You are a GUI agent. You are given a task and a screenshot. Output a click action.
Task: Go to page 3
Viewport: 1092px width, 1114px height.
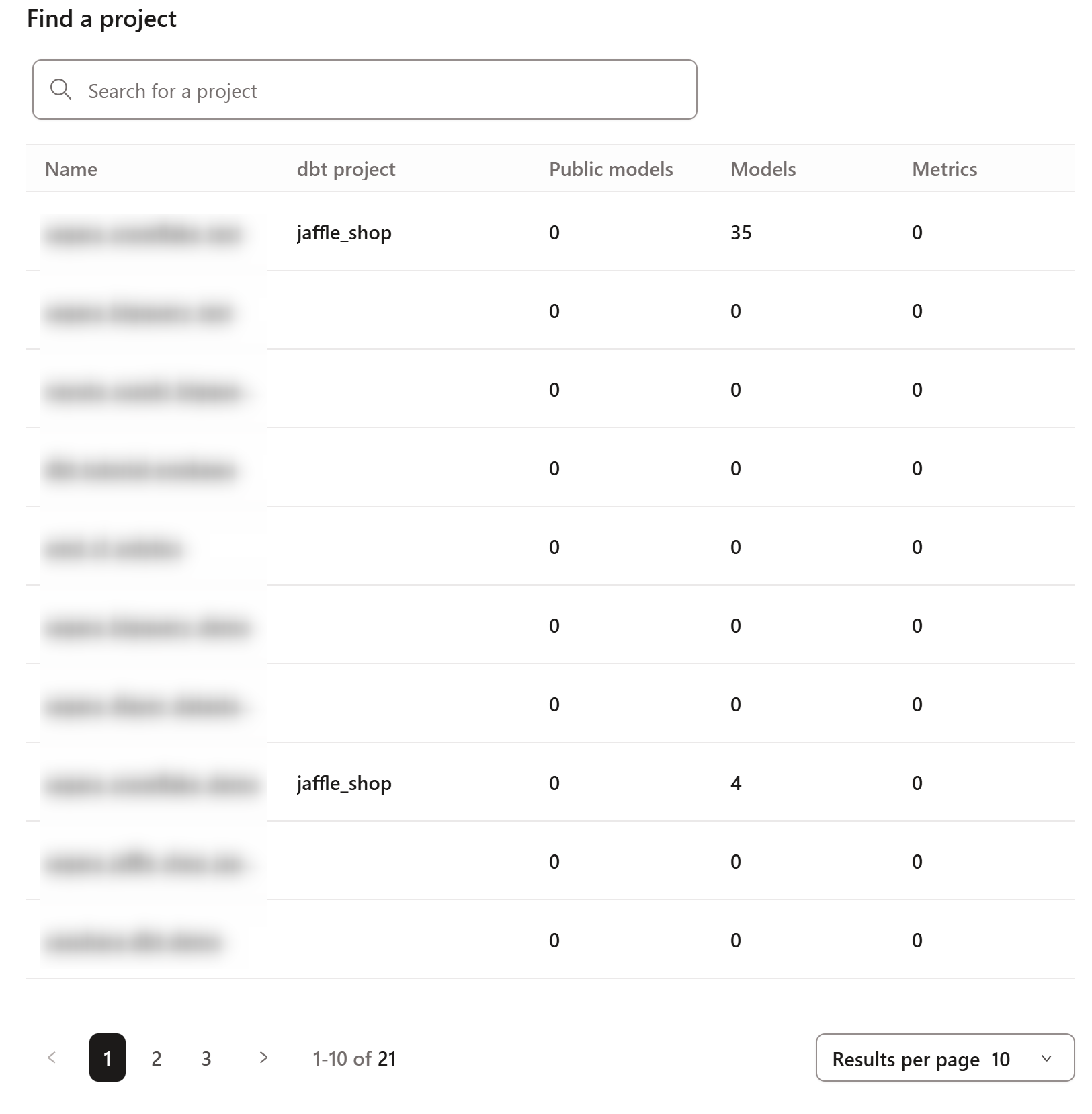(x=206, y=1058)
